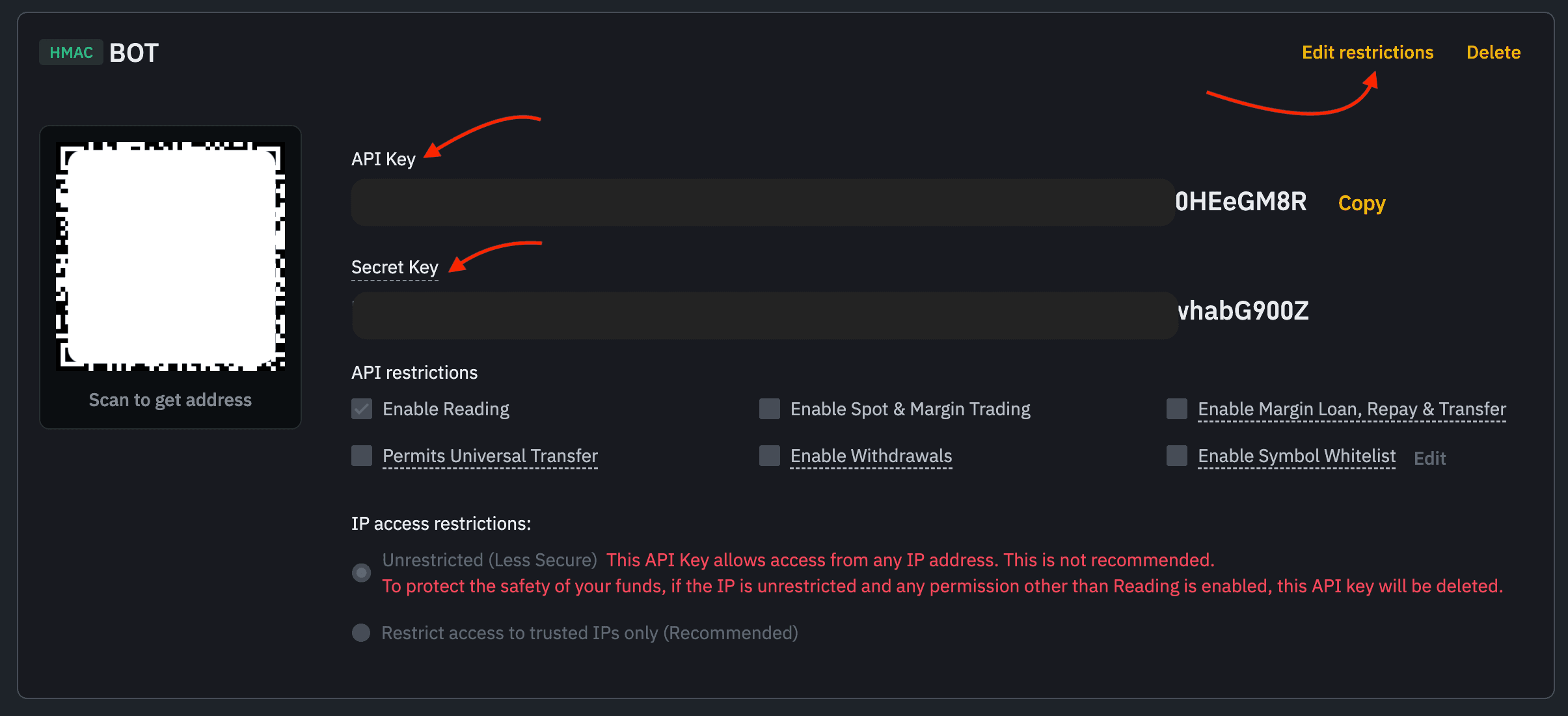Select Restrict access to trusted IPs radio button
Screen dimensions: 1568x716
tap(362, 632)
